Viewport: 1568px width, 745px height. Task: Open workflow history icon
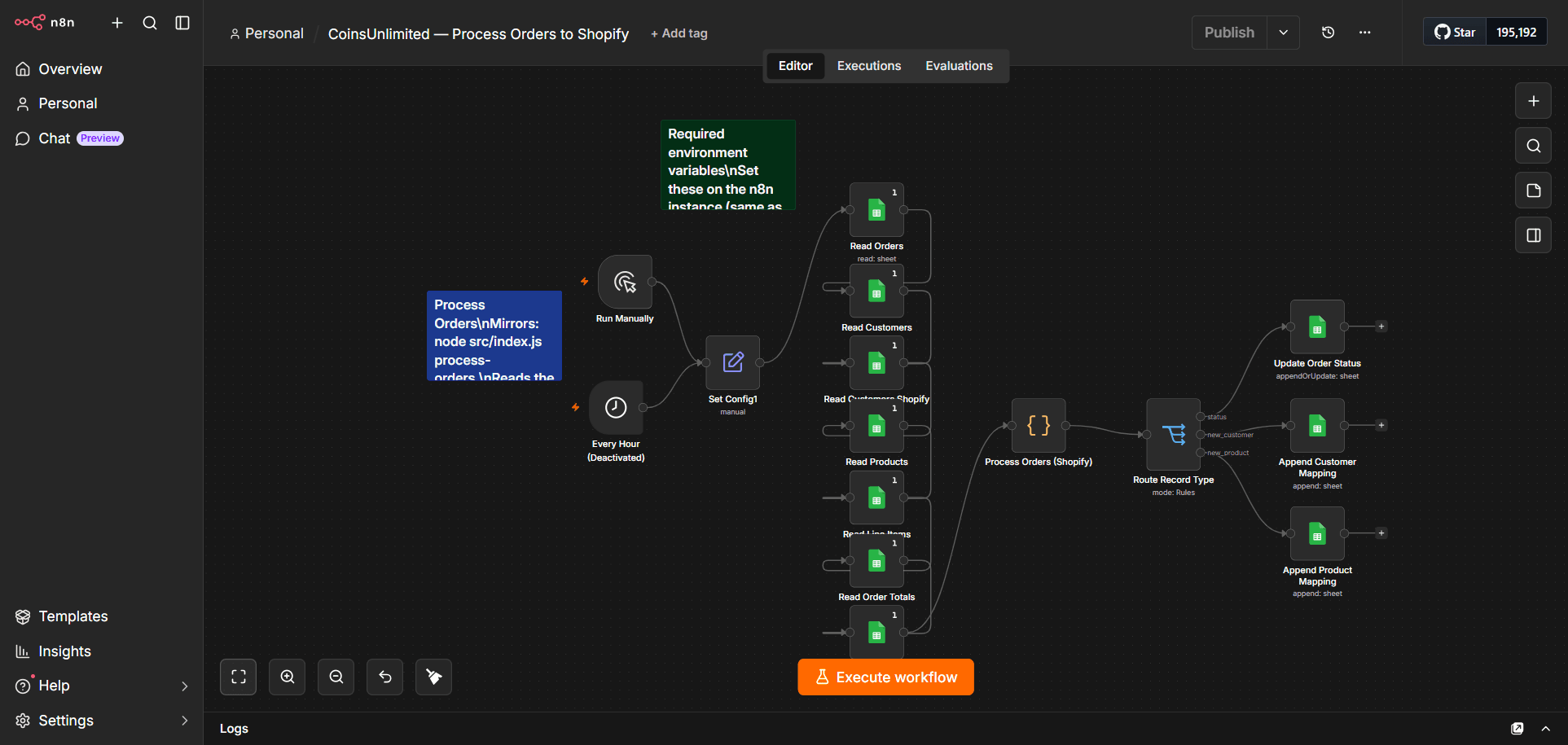pyautogui.click(x=1328, y=33)
